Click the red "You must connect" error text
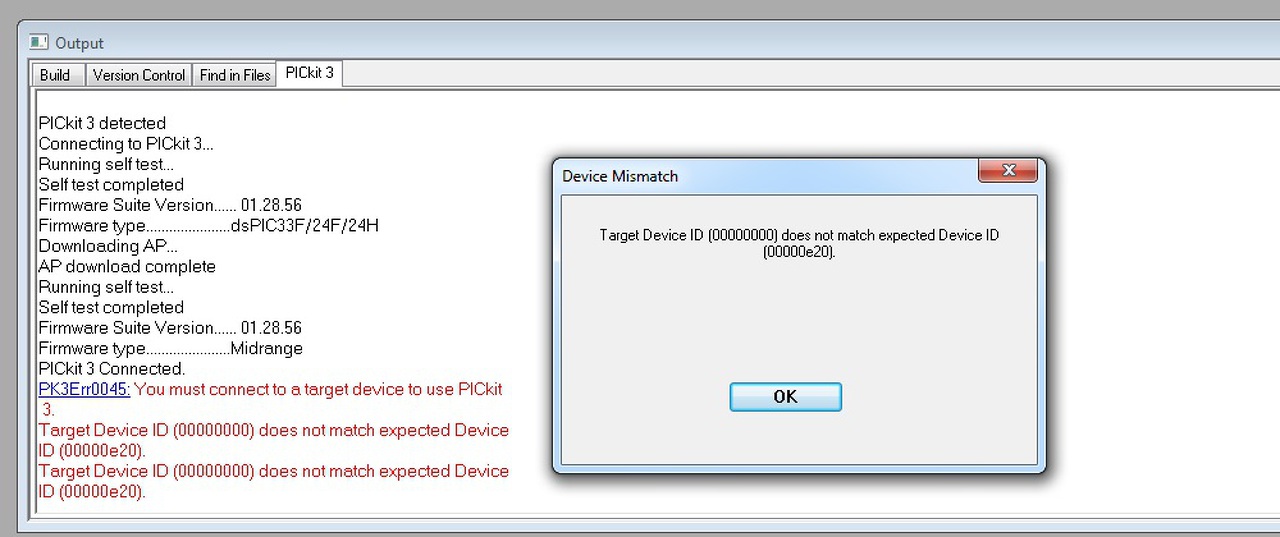This screenshot has width=1280, height=537. point(318,389)
